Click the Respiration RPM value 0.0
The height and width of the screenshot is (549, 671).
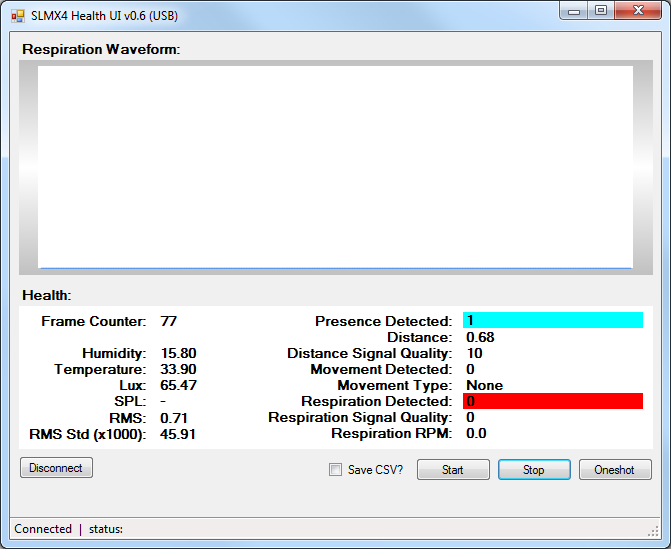point(476,433)
